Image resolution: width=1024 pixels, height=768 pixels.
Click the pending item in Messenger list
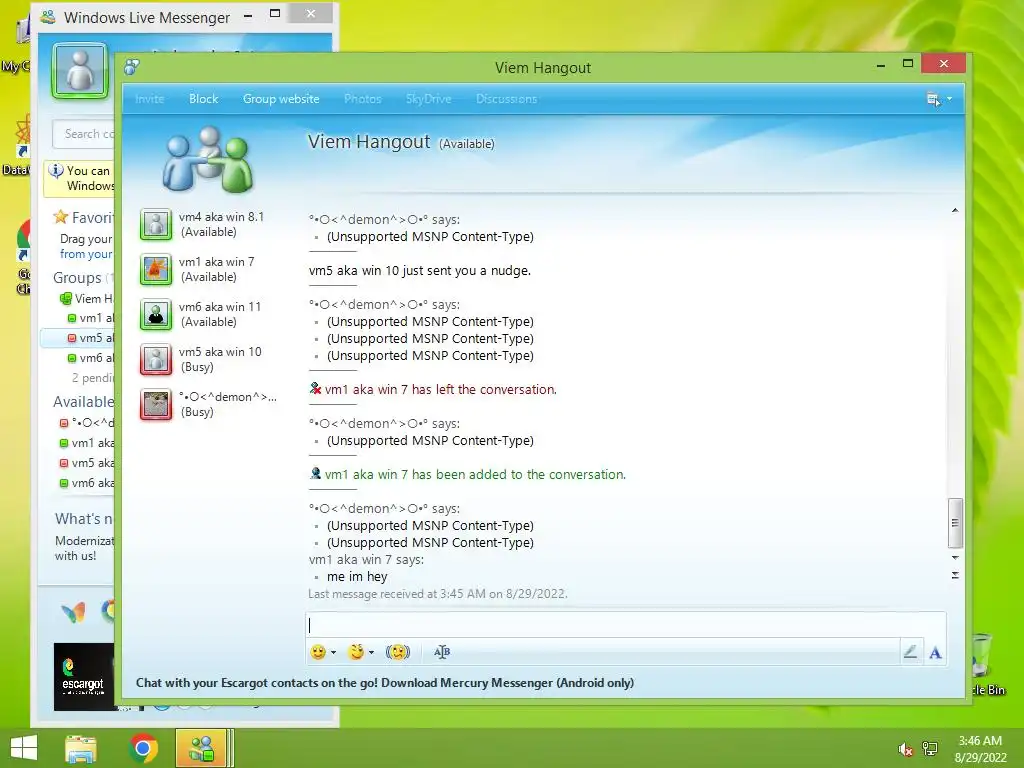(x=93, y=377)
